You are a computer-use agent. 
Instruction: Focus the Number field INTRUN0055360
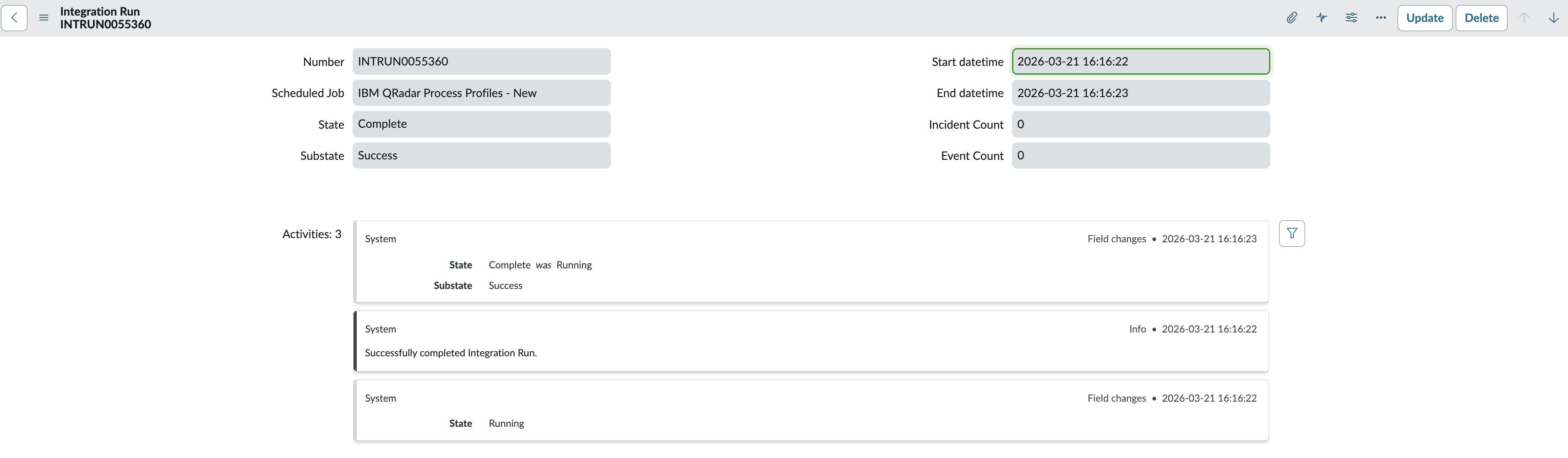(x=481, y=61)
